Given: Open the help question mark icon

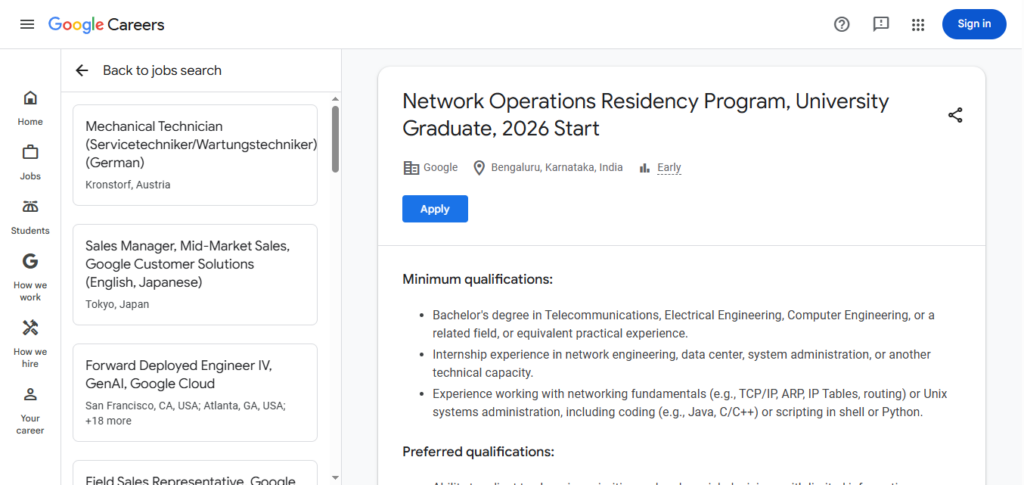Looking at the screenshot, I should pos(842,24).
